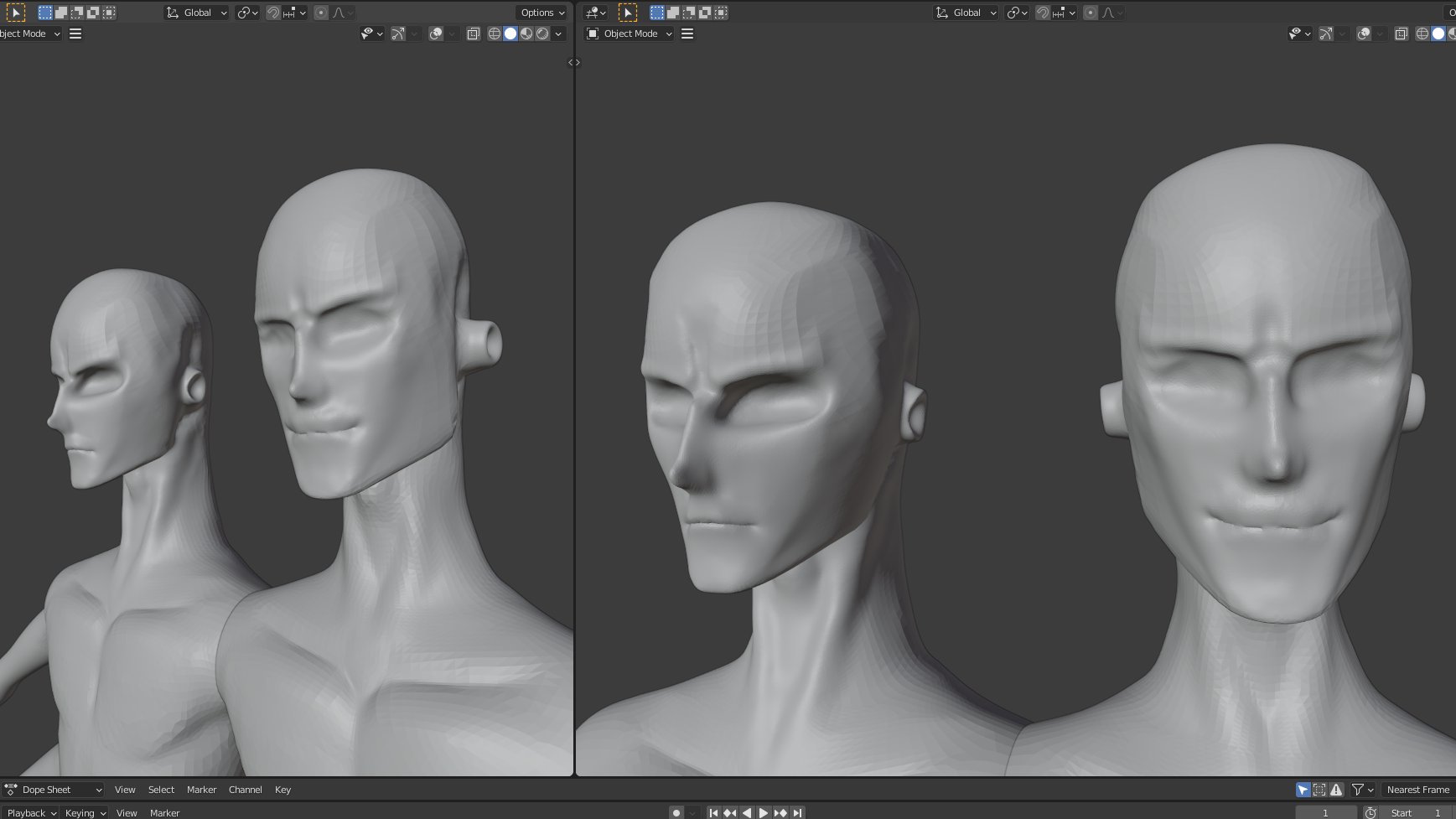Open snapping options dropdown in left viewport
1456x819 pixels.
click(x=294, y=13)
